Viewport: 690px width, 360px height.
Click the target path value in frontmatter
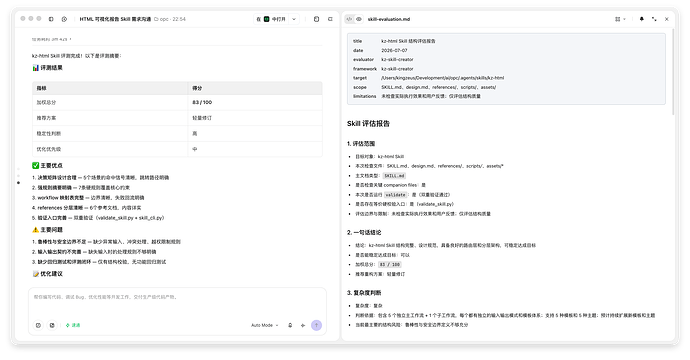click(x=442, y=78)
